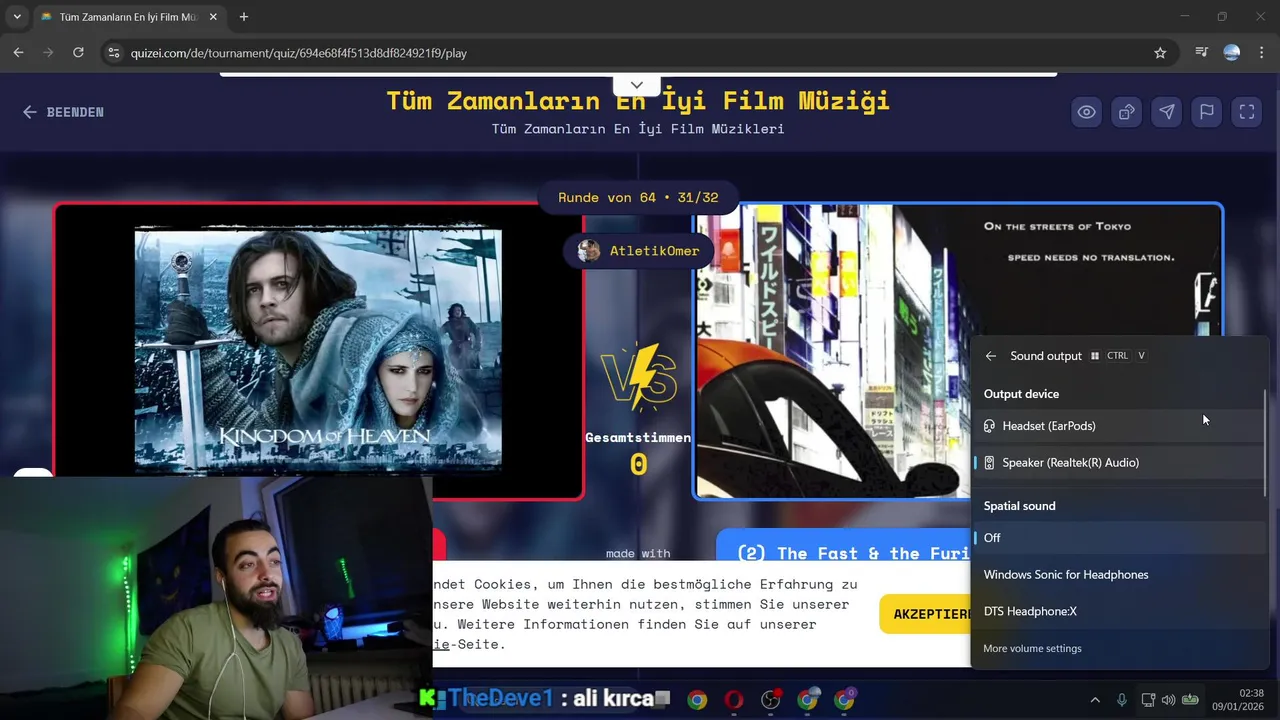This screenshot has width=1280, height=720.
Task: Click the export icon beside the eye
Action: pos(1126,112)
